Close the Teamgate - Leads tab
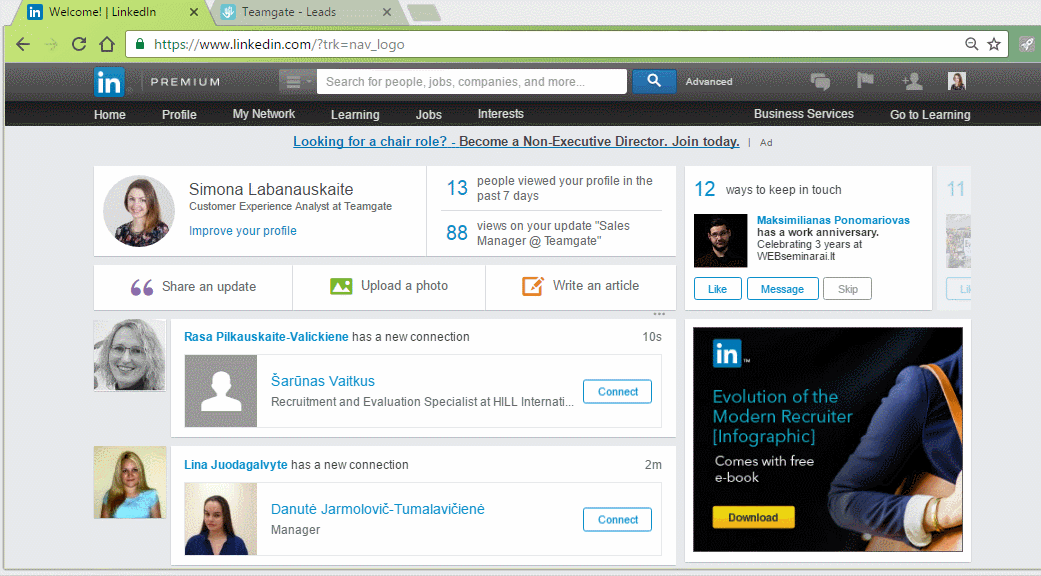Viewport: 1041px width, 576px height. [x=387, y=12]
